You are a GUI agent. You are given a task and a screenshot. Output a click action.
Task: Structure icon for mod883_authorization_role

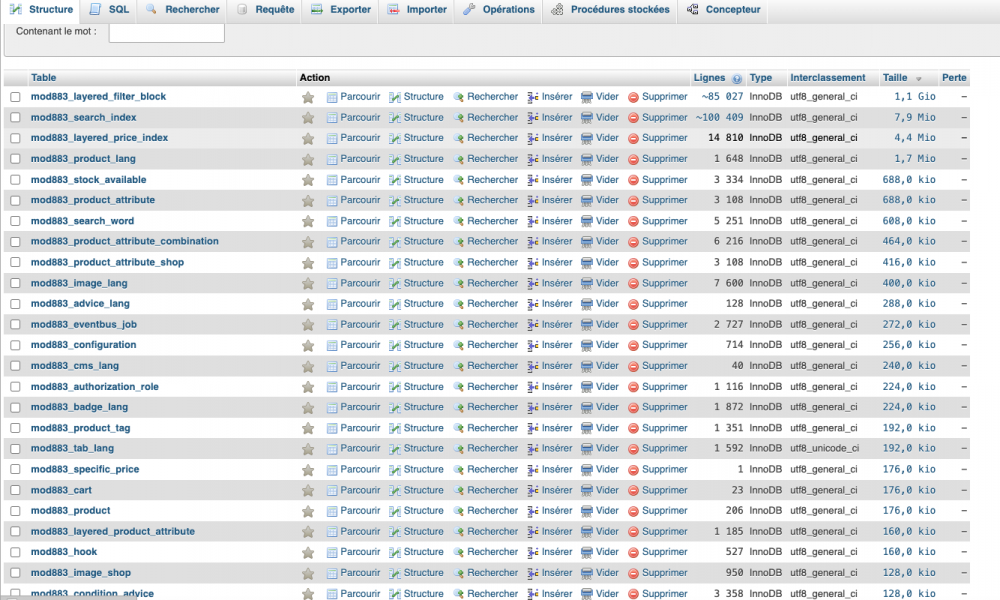[395, 388]
